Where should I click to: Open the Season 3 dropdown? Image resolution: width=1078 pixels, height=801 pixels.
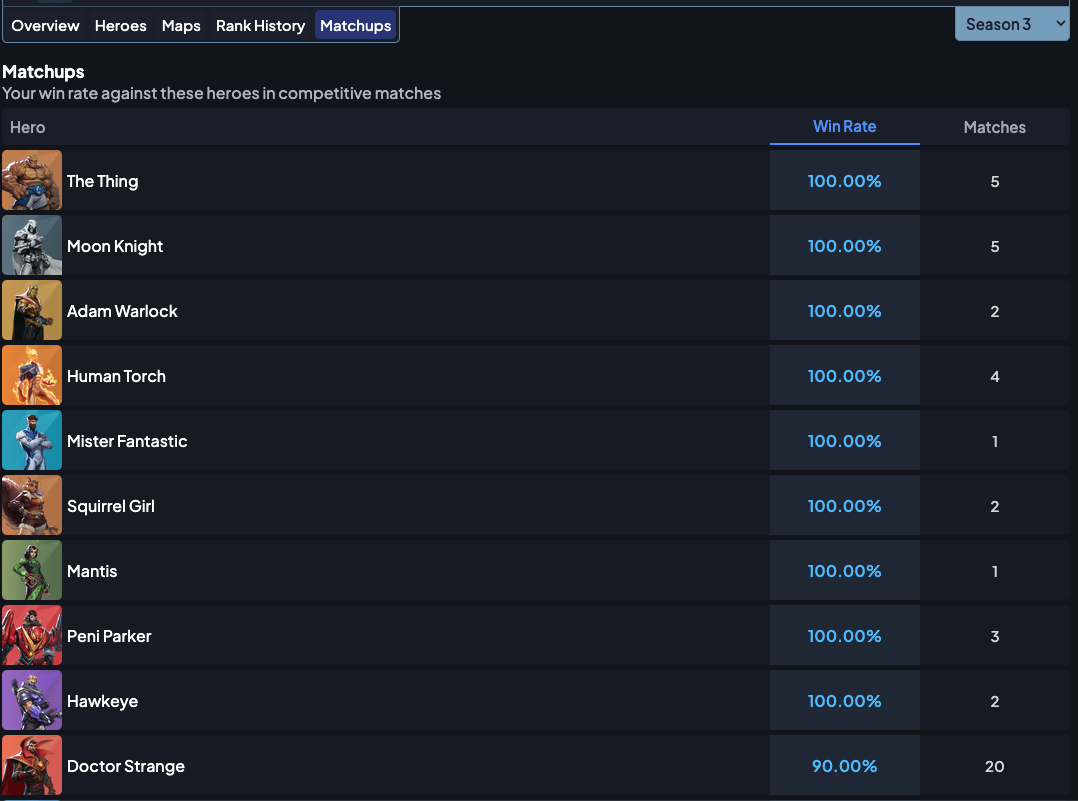1011,24
